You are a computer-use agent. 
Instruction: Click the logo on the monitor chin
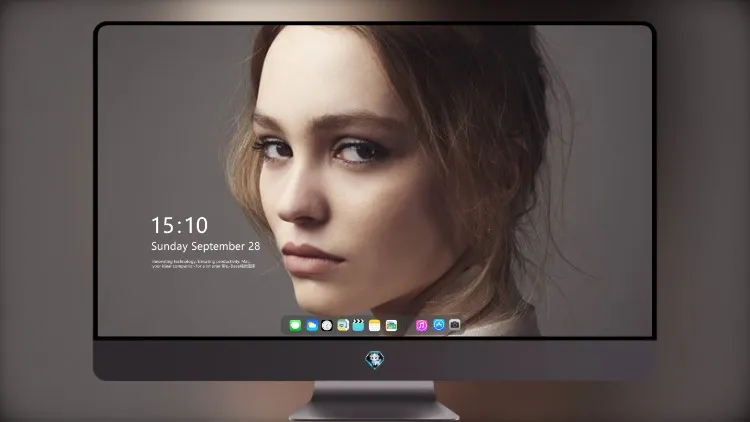375,359
